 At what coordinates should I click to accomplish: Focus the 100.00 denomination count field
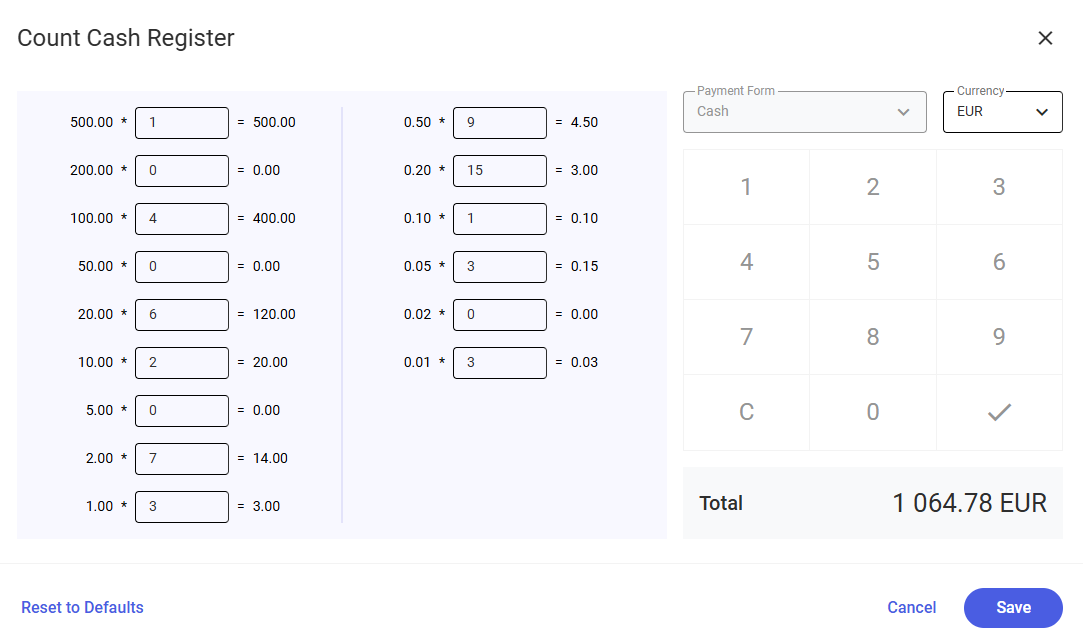tap(182, 219)
